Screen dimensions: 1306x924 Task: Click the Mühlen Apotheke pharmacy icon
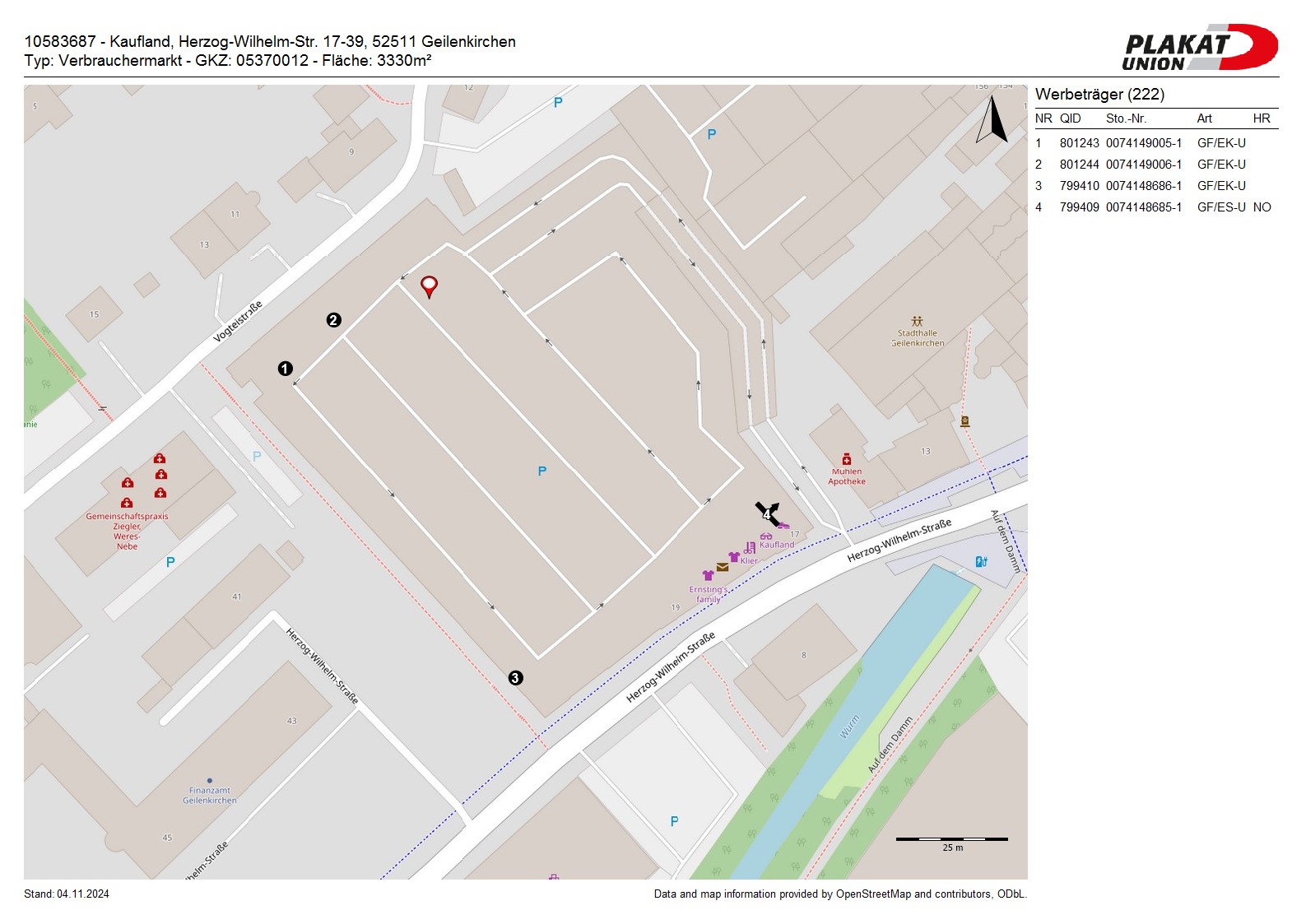[846, 459]
